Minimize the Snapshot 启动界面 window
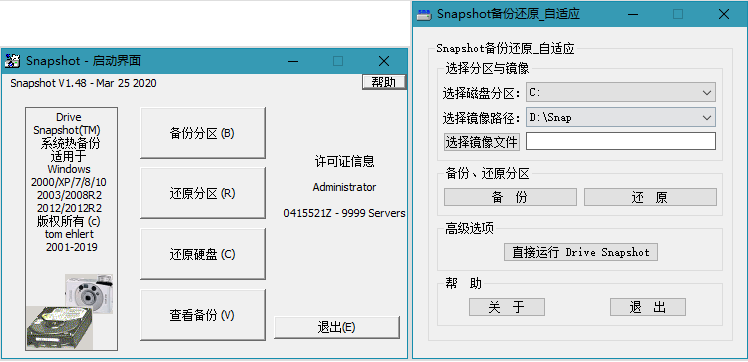Screen dimensions: 748x362 [293, 61]
